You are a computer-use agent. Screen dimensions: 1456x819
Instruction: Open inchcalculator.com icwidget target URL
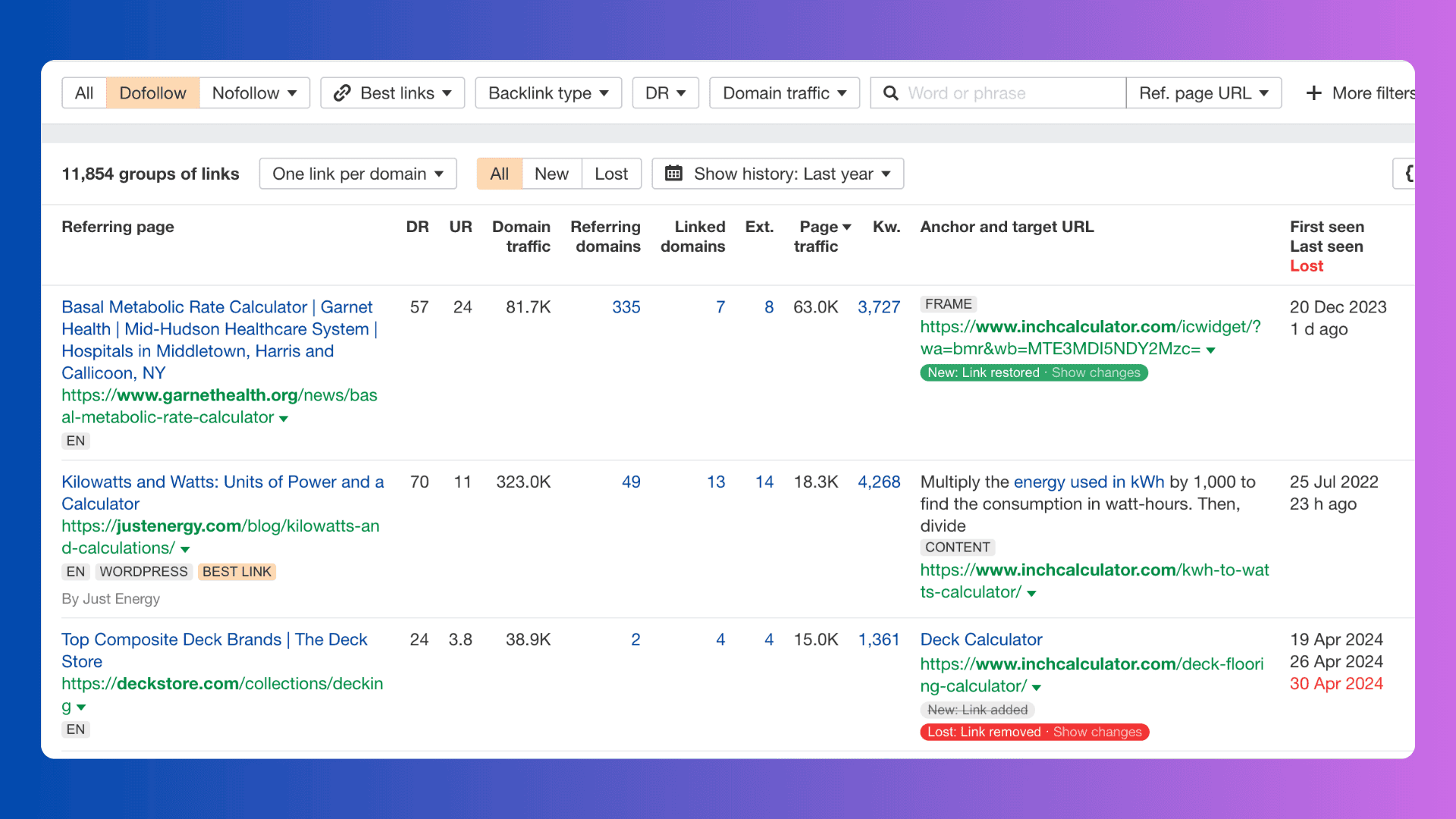[x=1090, y=337]
